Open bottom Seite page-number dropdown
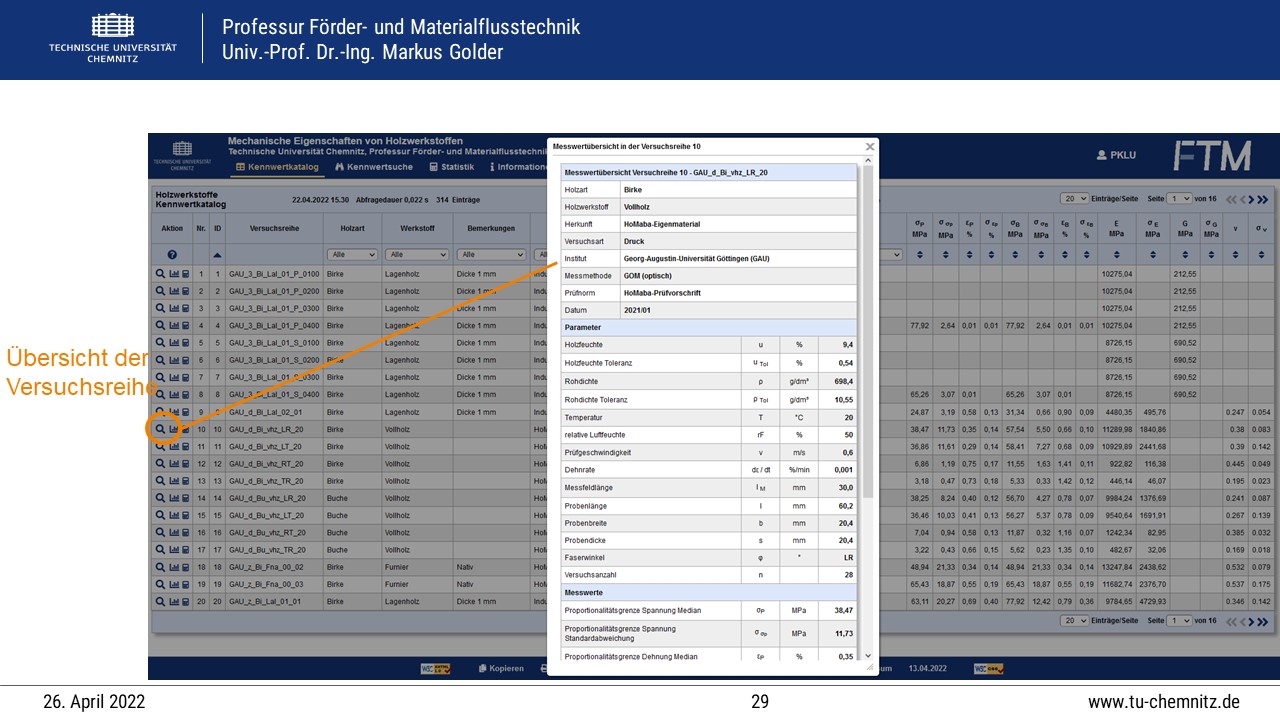1280x720 pixels. tap(1180, 621)
